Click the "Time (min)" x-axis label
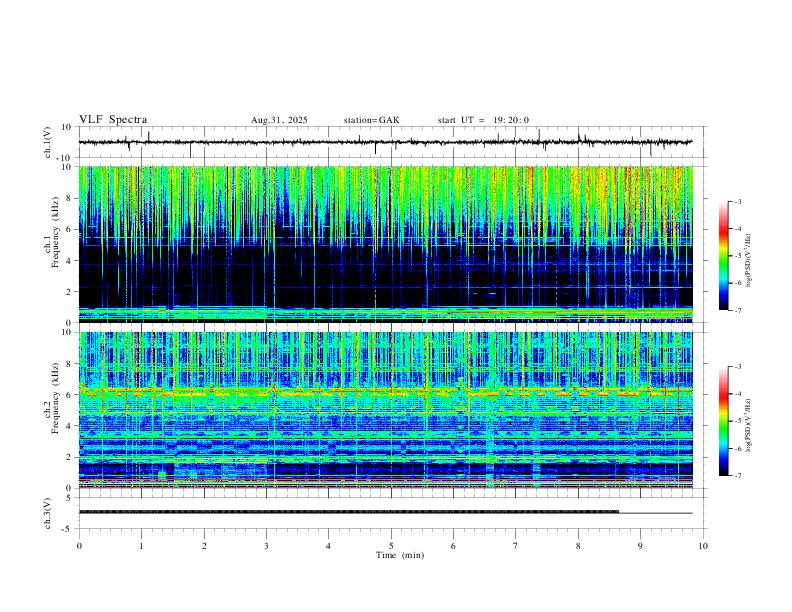This screenshot has width=792, height=612. [x=400, y=555]
